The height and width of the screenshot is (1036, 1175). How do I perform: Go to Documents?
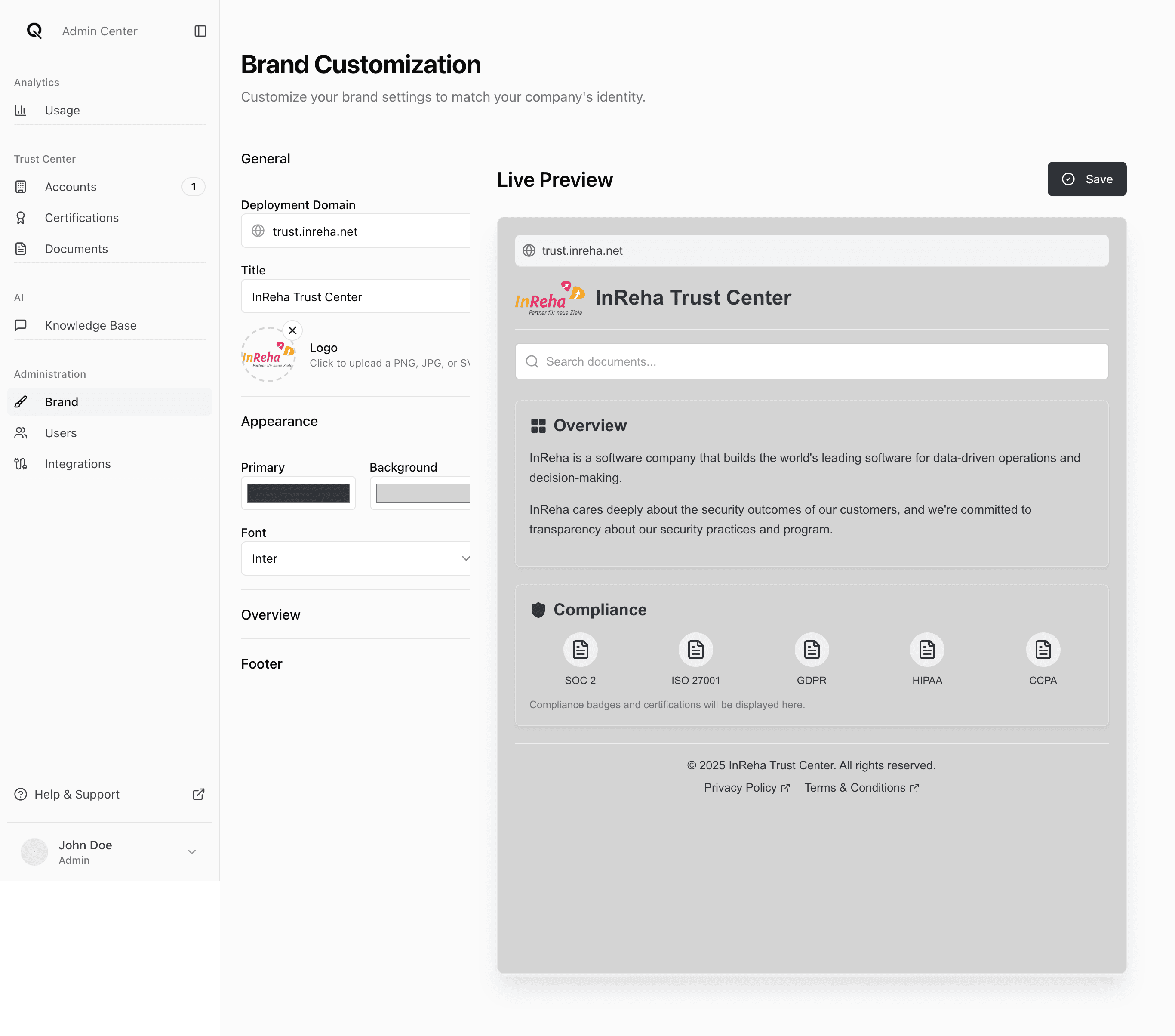point(110,248)
